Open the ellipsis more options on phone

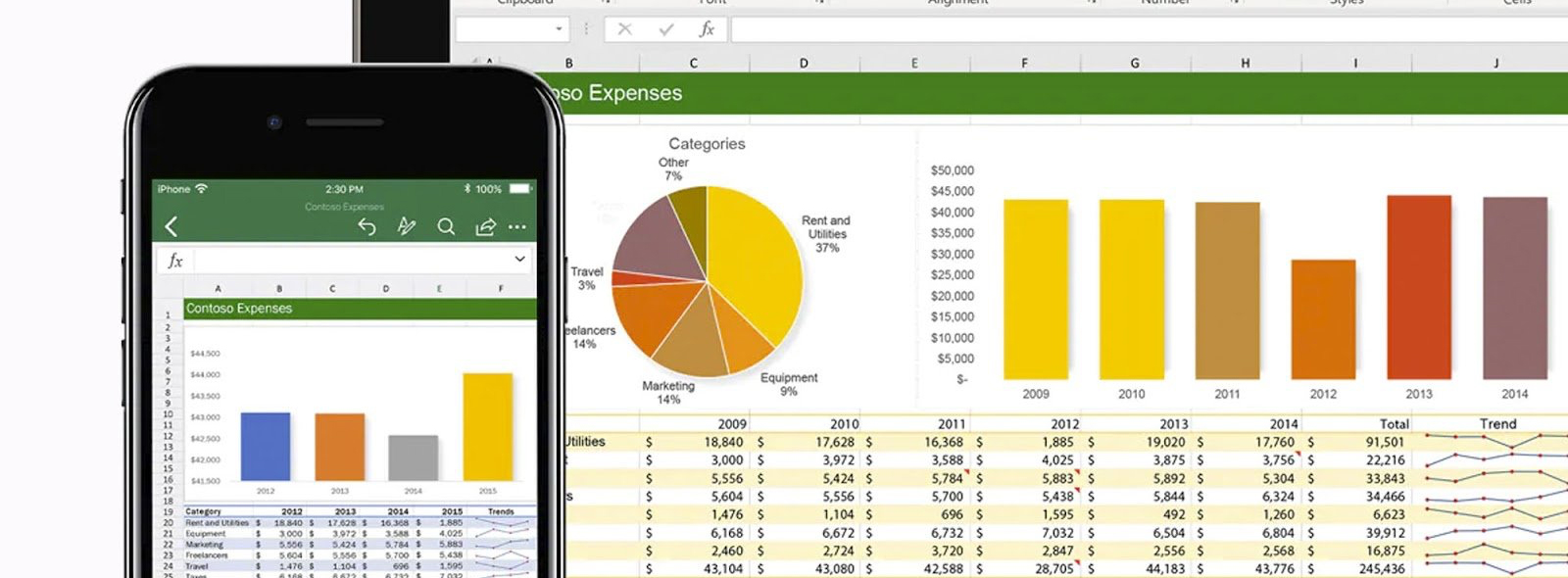tap(517, 227)
